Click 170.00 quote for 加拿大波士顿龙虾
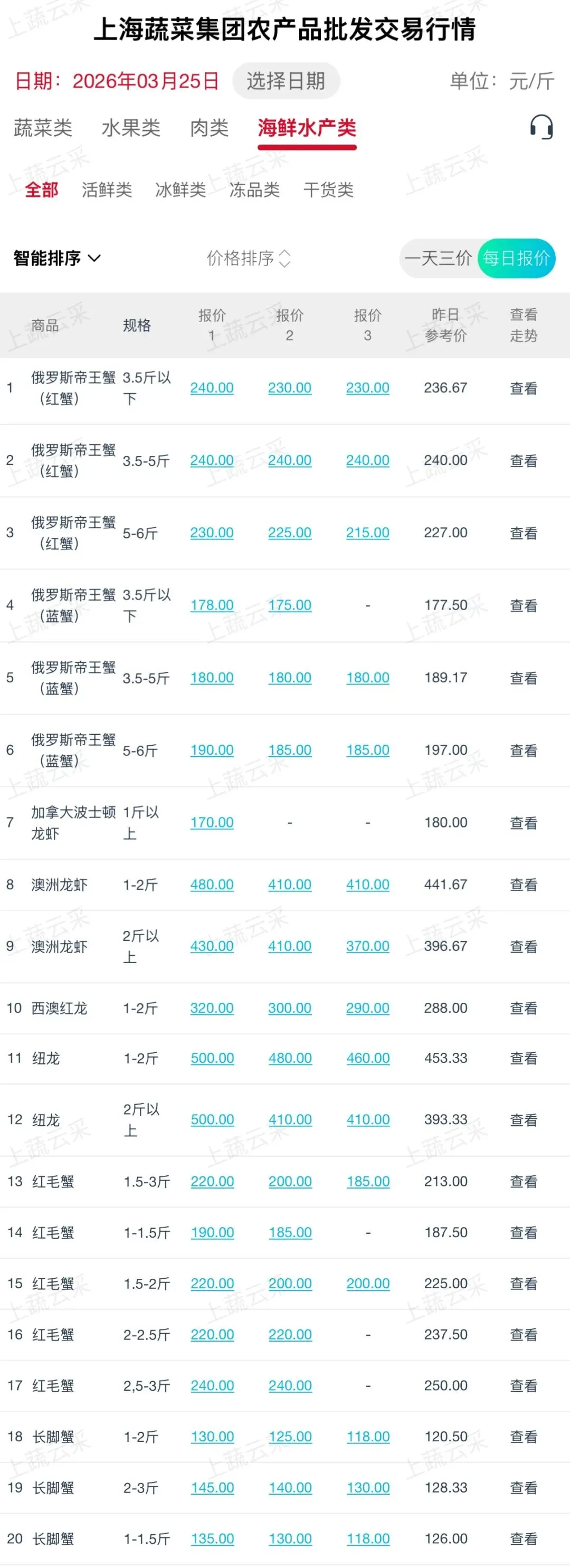This screenshot has width=570, height=1568. pyautogui.click(x=211, y=822)
